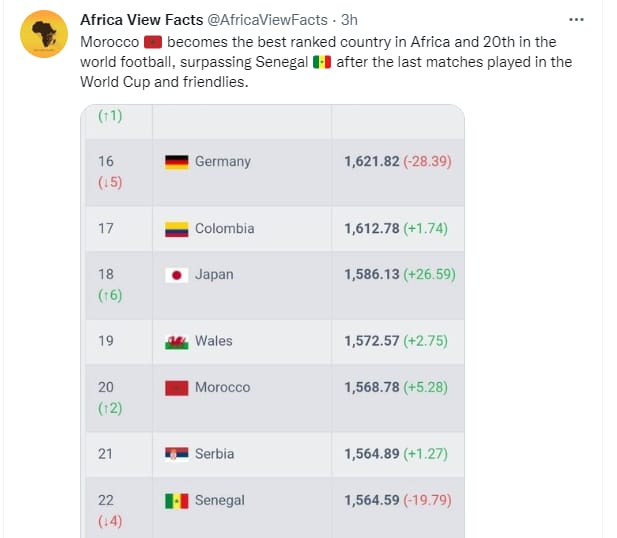This screenshot has height=538, width=617.
Task: Select the Germany country name
Action: point(223,162)
